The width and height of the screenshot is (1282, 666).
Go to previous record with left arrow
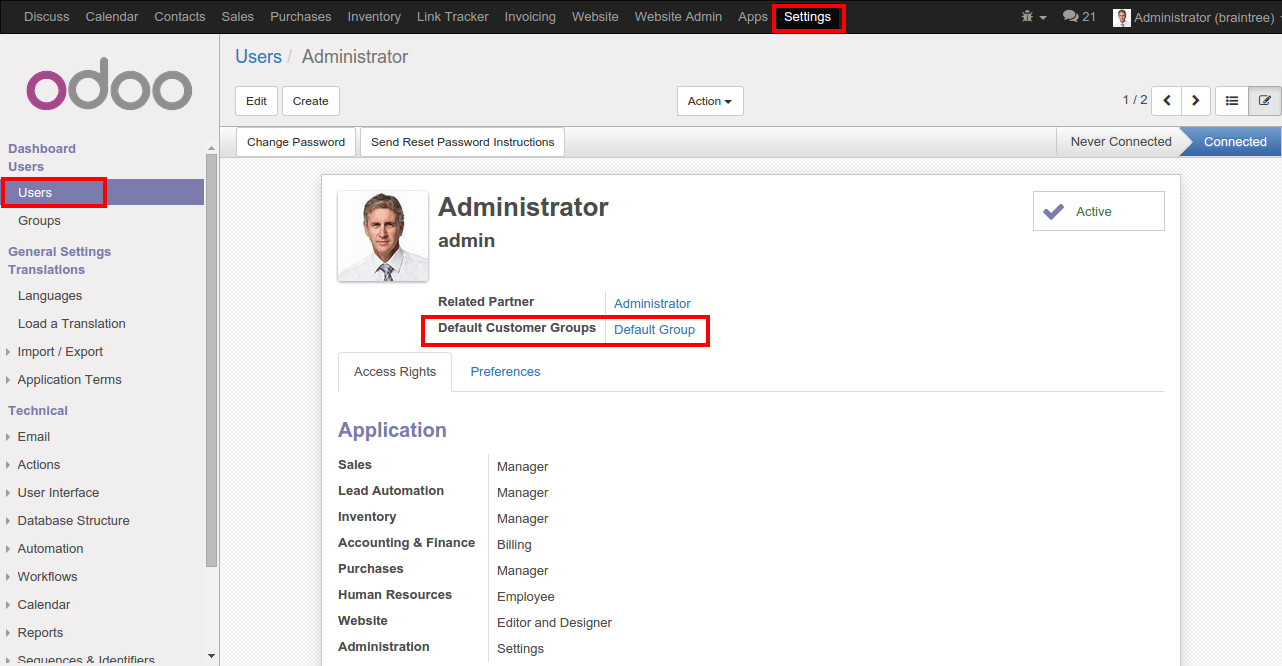point(1166,100)
